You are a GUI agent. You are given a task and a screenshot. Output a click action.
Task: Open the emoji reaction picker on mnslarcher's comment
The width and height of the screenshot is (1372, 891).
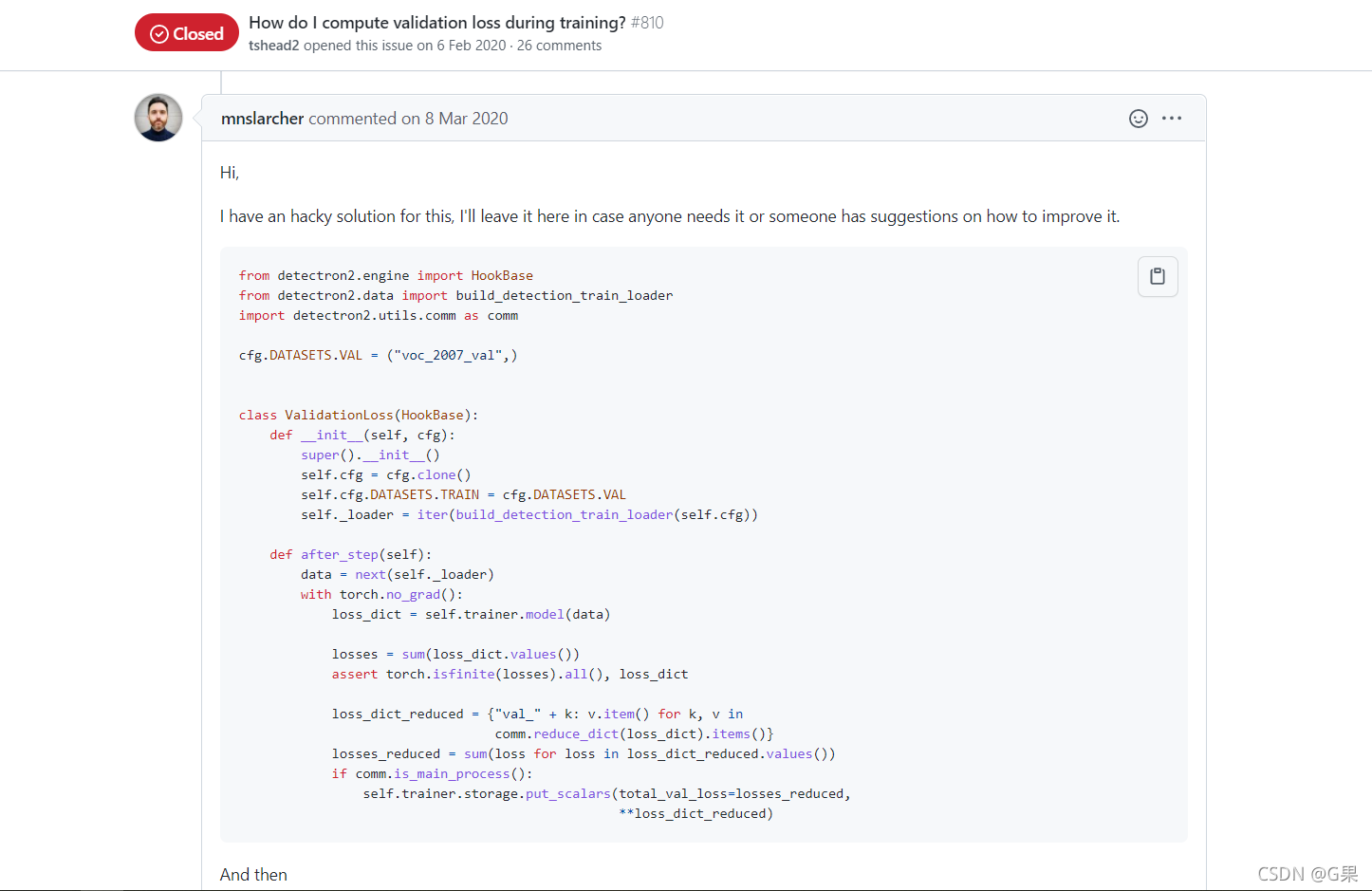[1139, 119]
